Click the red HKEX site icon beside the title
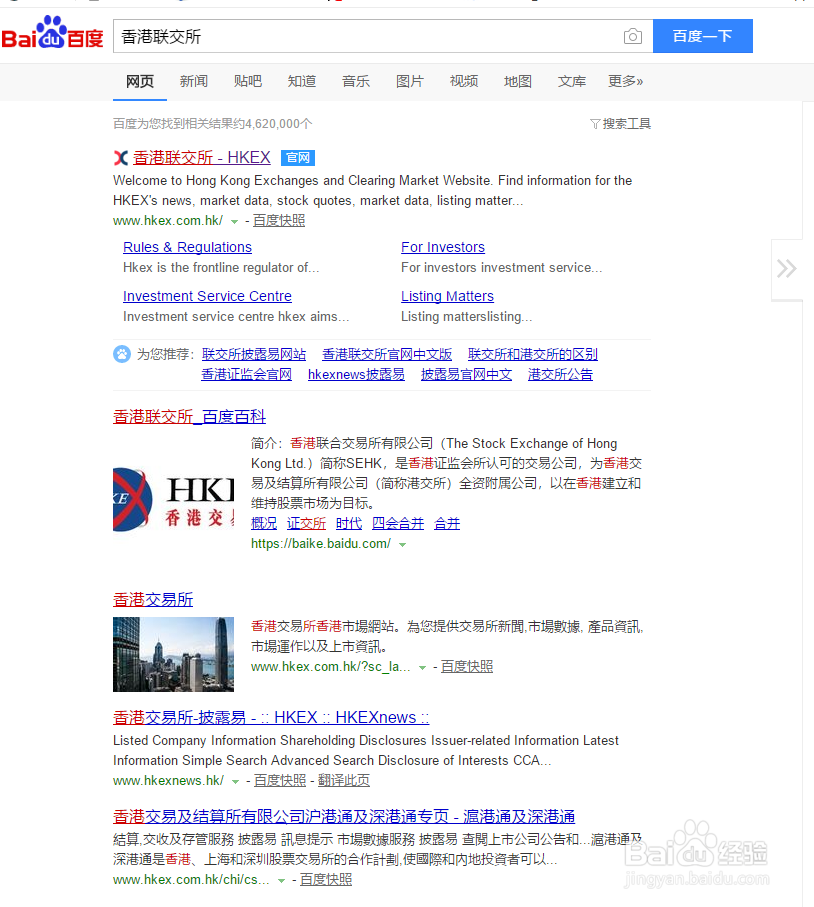Screen dimensions: 814x907 (x=120, y=157)
